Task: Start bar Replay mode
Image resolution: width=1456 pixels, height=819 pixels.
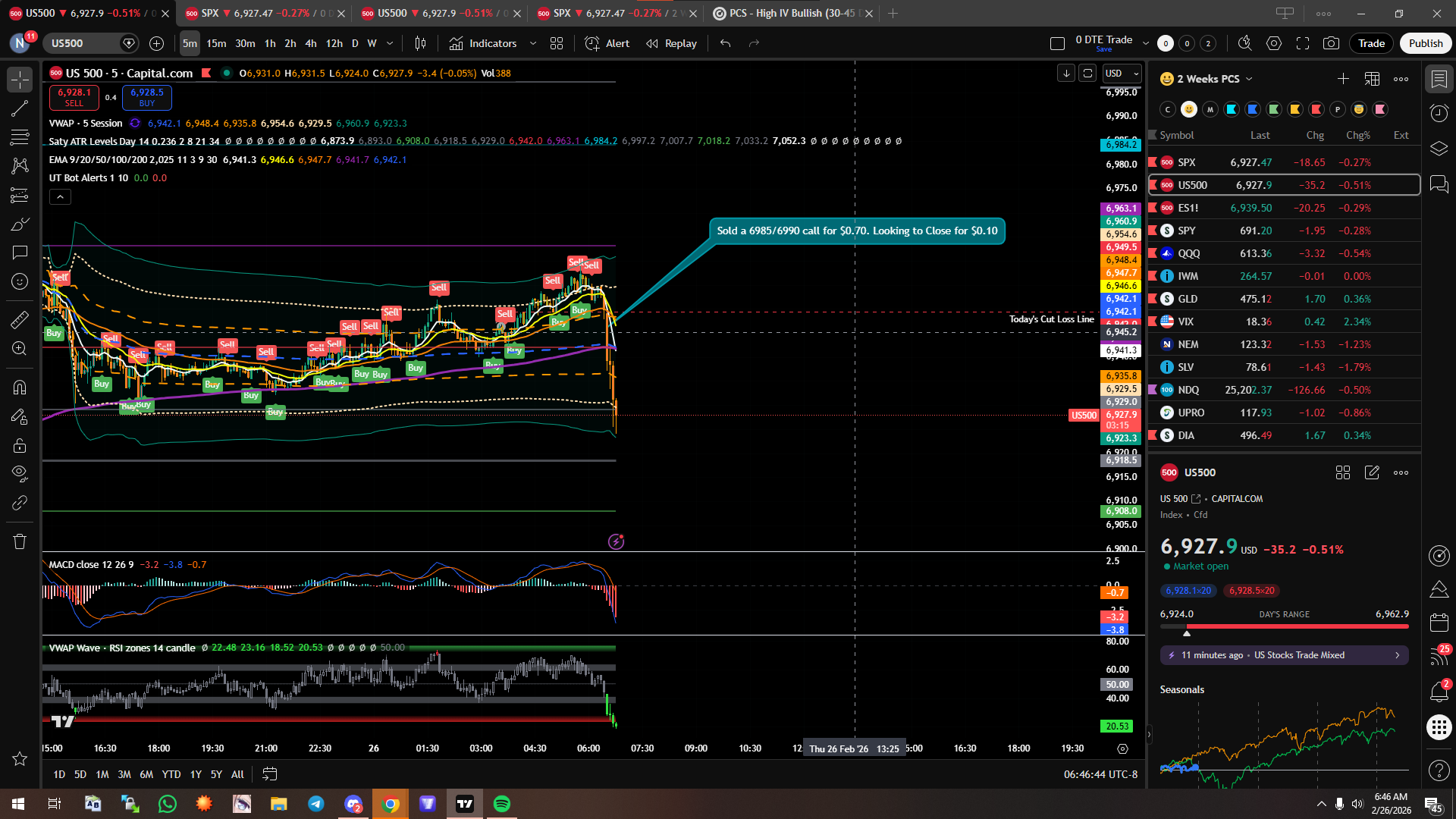Action: click(671, 43)
